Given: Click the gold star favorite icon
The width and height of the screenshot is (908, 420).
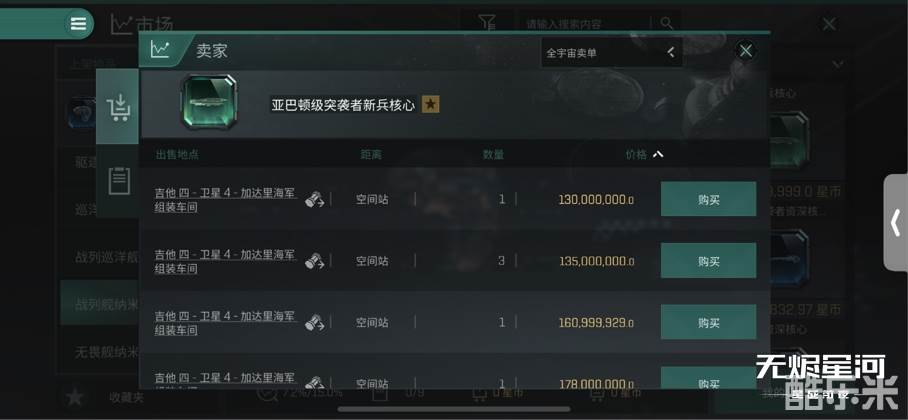Looking at the screenshot, I should [430, 104].
